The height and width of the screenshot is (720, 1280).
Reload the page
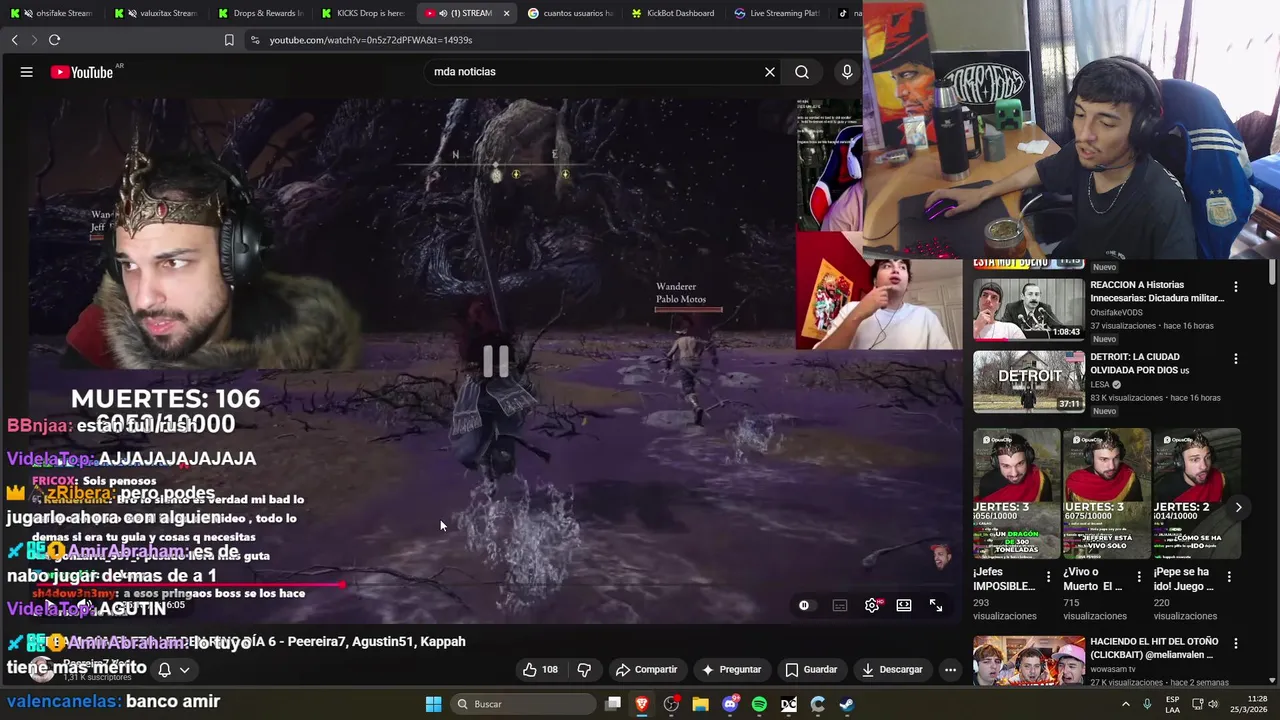coord(54,40)
